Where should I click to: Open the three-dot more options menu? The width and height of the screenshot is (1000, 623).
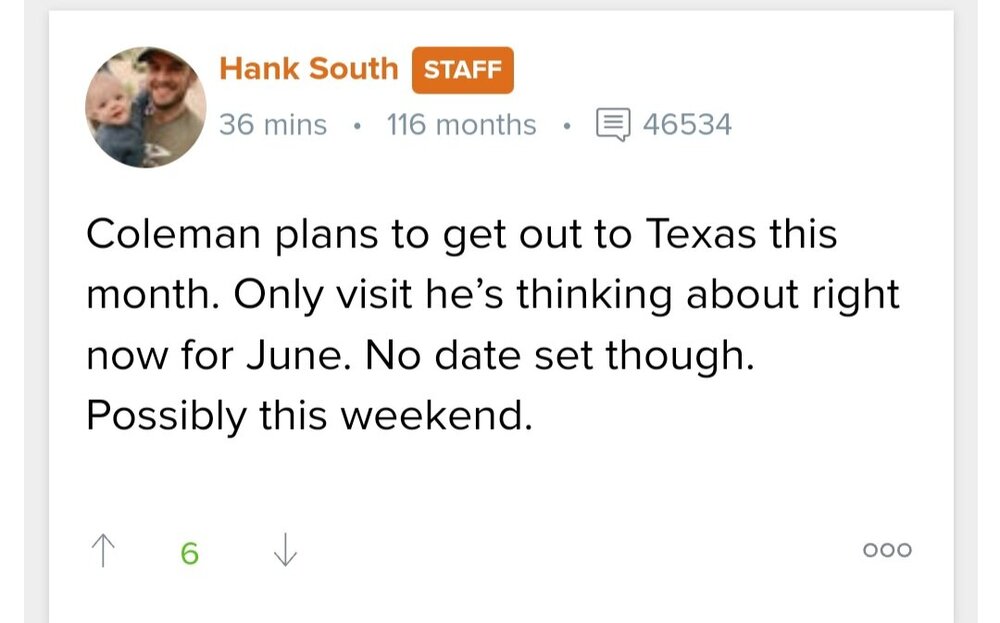pyautogui.click(x=886, y=550)
